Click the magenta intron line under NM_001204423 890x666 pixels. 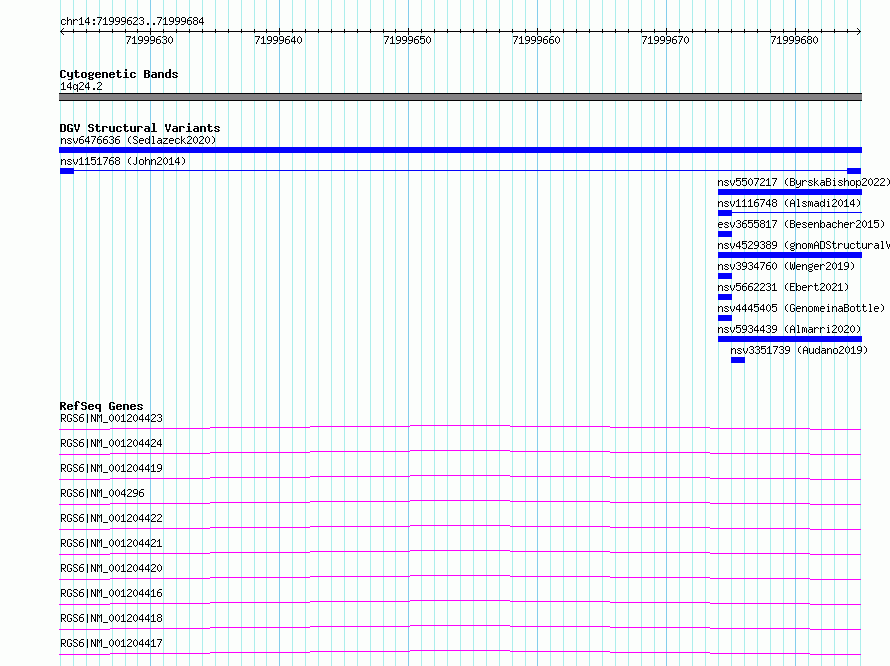tap(460, 426)
